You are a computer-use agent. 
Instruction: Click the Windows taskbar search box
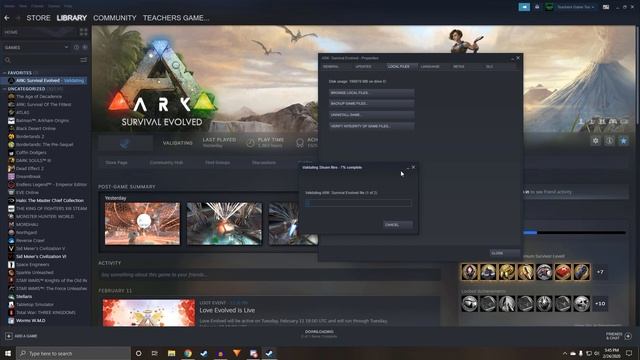pos(73,353)
